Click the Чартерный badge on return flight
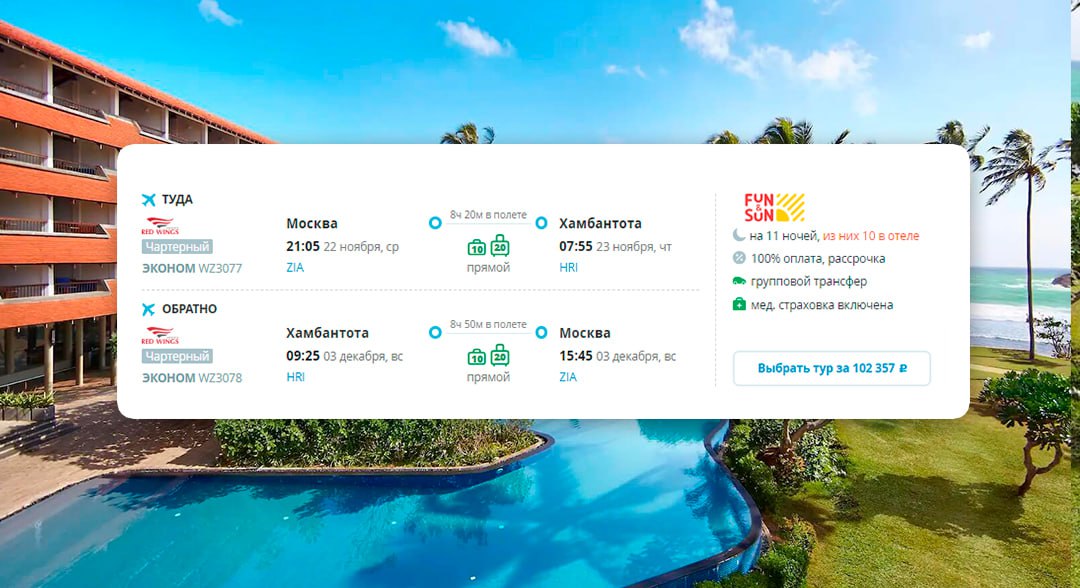Image resolution: width=1080 pixels, height=588 pixels. click(177, 356)
